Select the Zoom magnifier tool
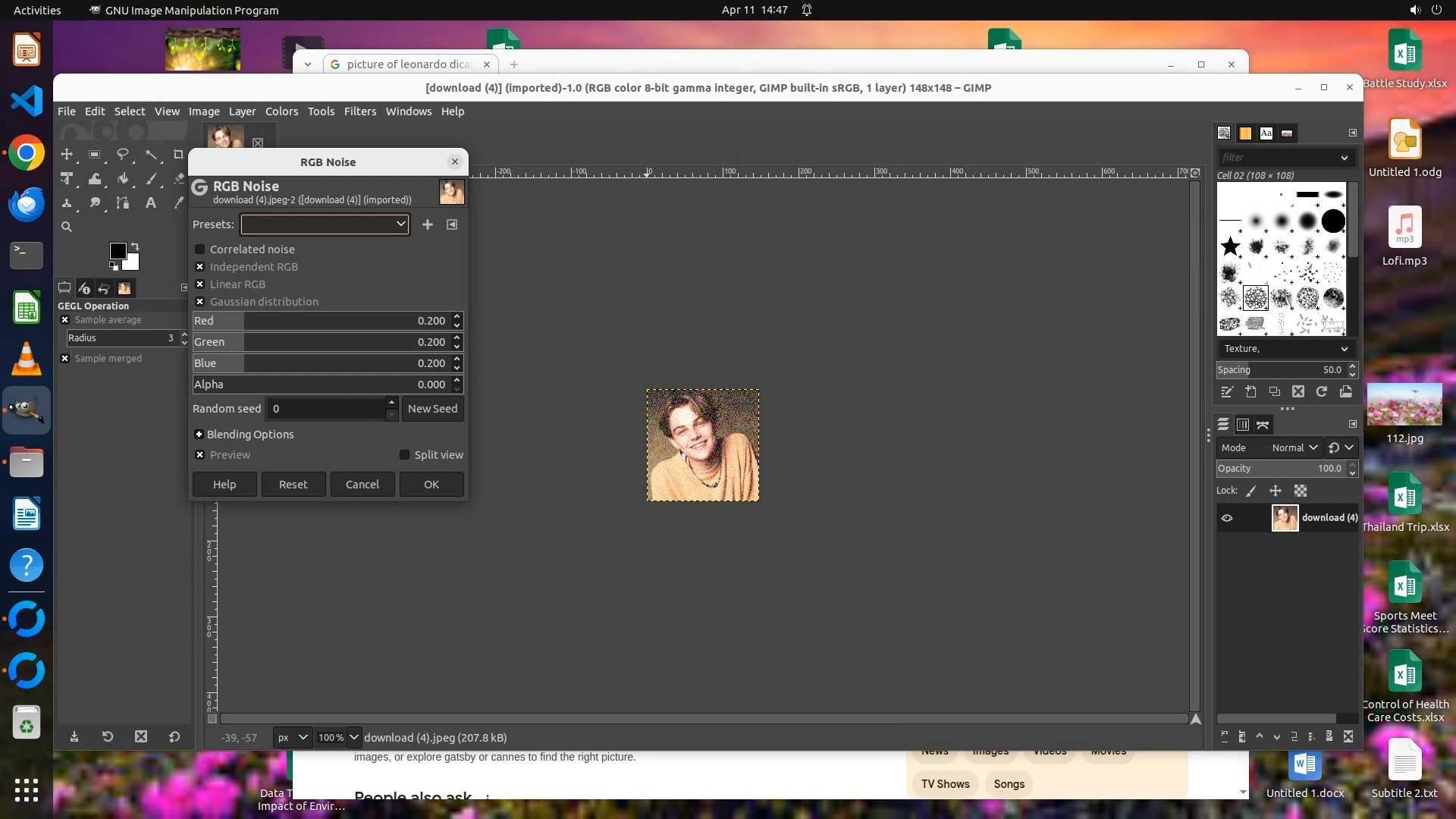This screenshot has width=1456, height=819. tap(67, 227)
